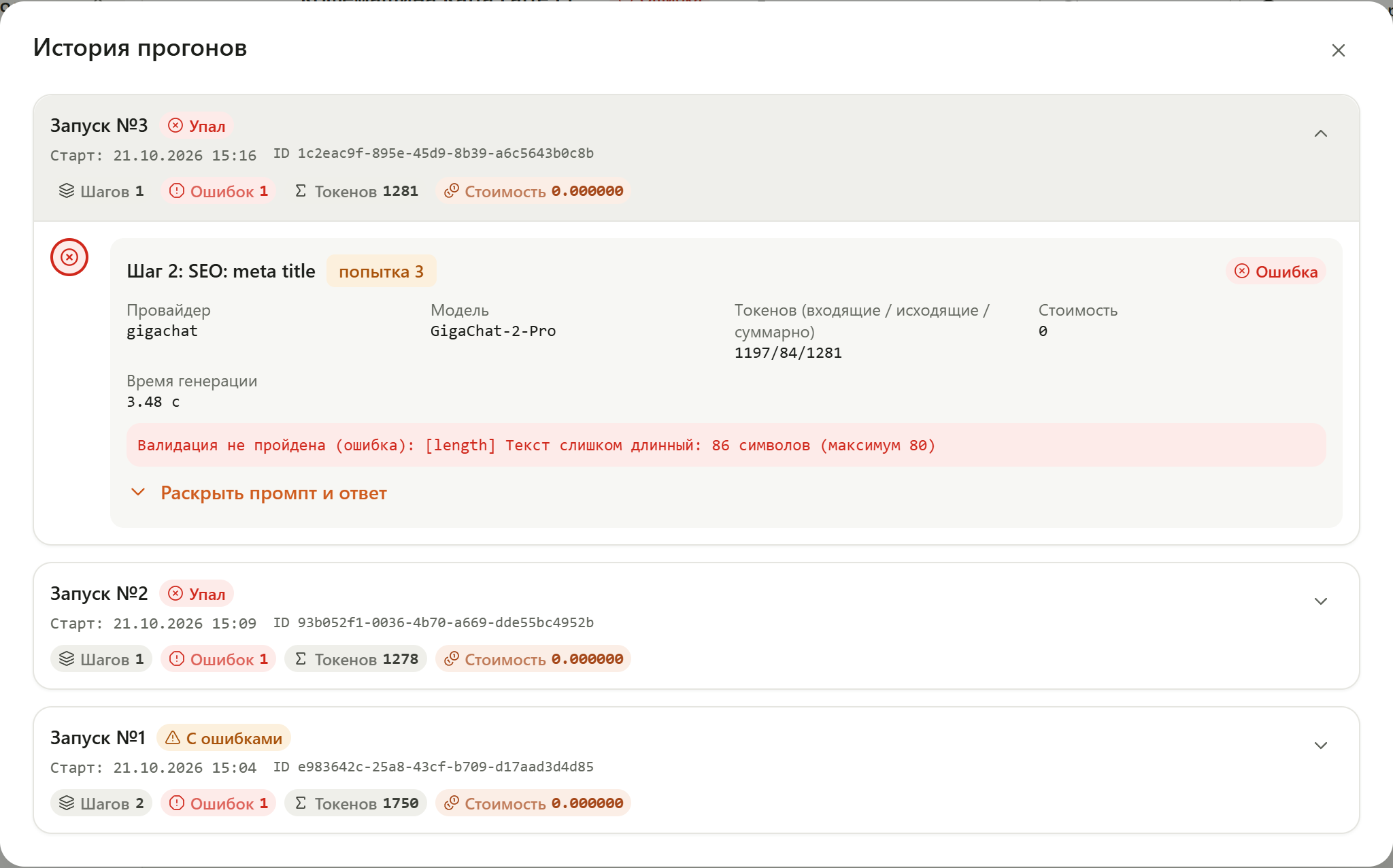Open Раскрыть промпт и ответ
This screenshot has width=1393, height=868.
click(x=273, y=493)
